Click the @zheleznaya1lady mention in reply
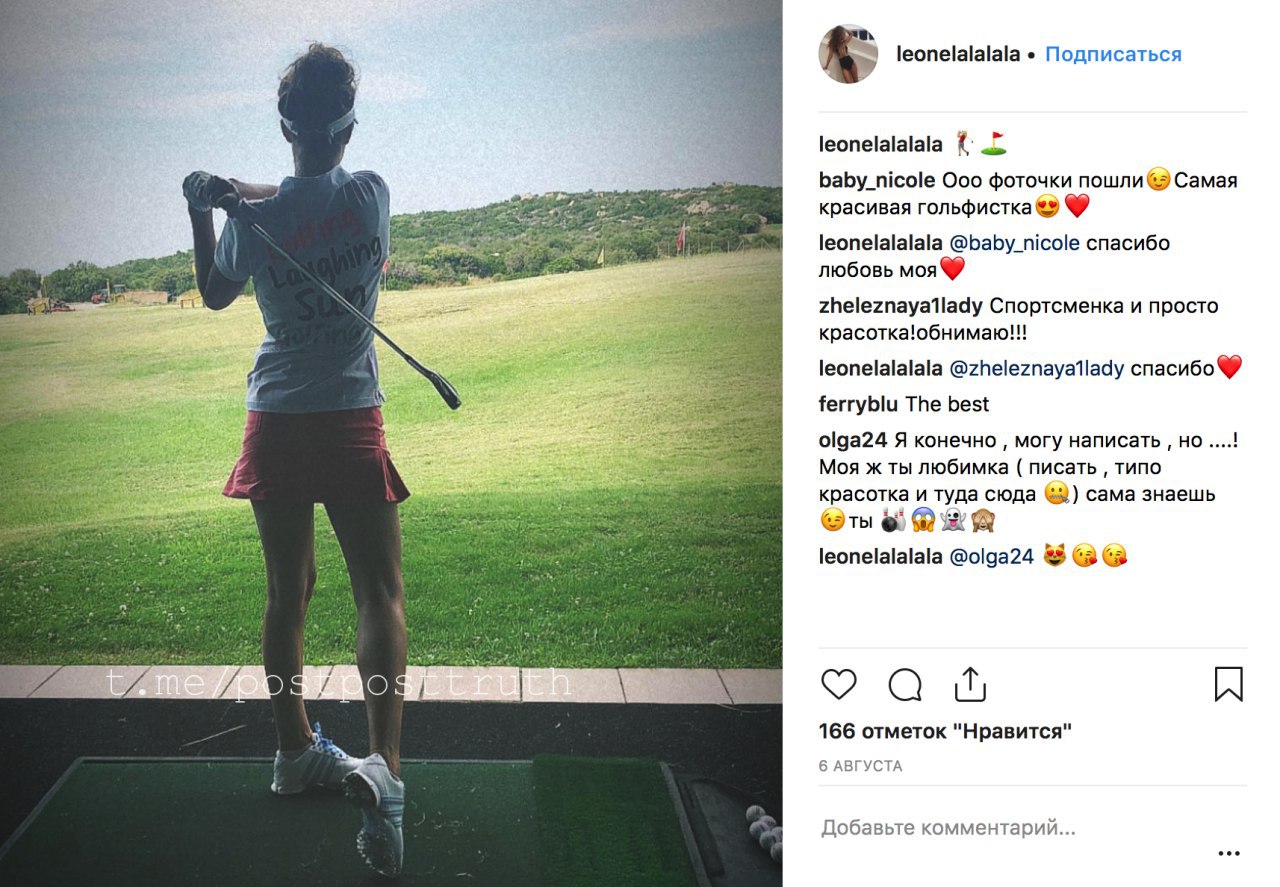The image size is (1280, 887). point(1037,368)
